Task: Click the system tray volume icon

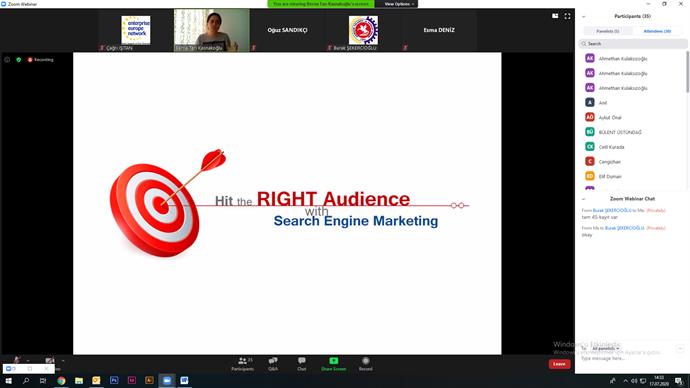Action: pos(634,381)
